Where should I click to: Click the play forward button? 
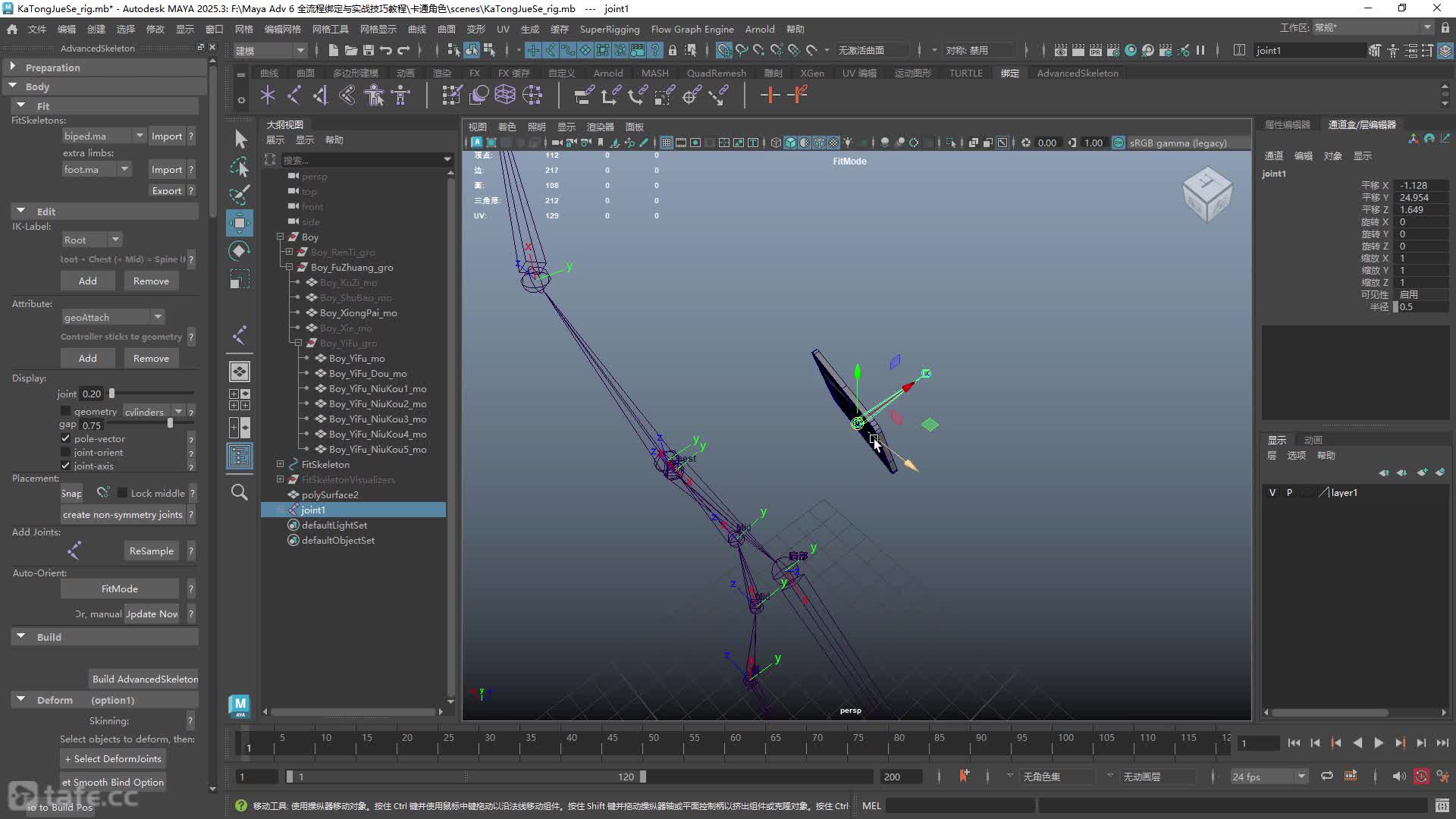tap(1379, 743)
